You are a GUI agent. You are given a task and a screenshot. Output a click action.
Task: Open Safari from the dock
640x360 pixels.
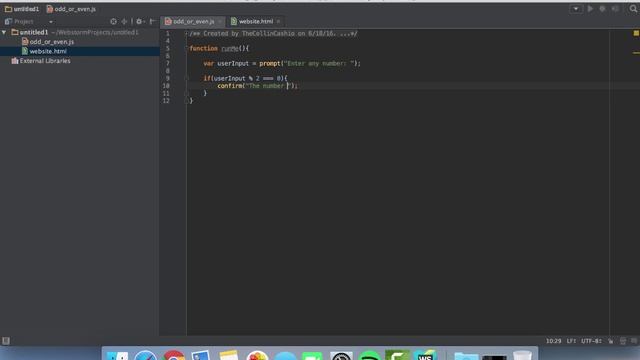tap(145, 355)
